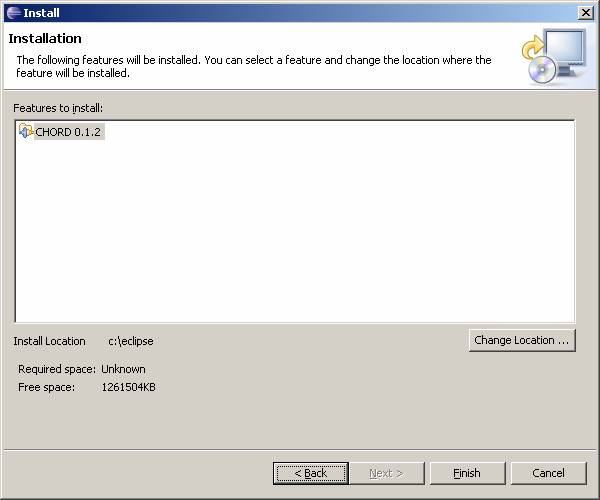Click the greyed-out Next button
This screenshot has height=500, width=600.
click(x=386, y=473)
